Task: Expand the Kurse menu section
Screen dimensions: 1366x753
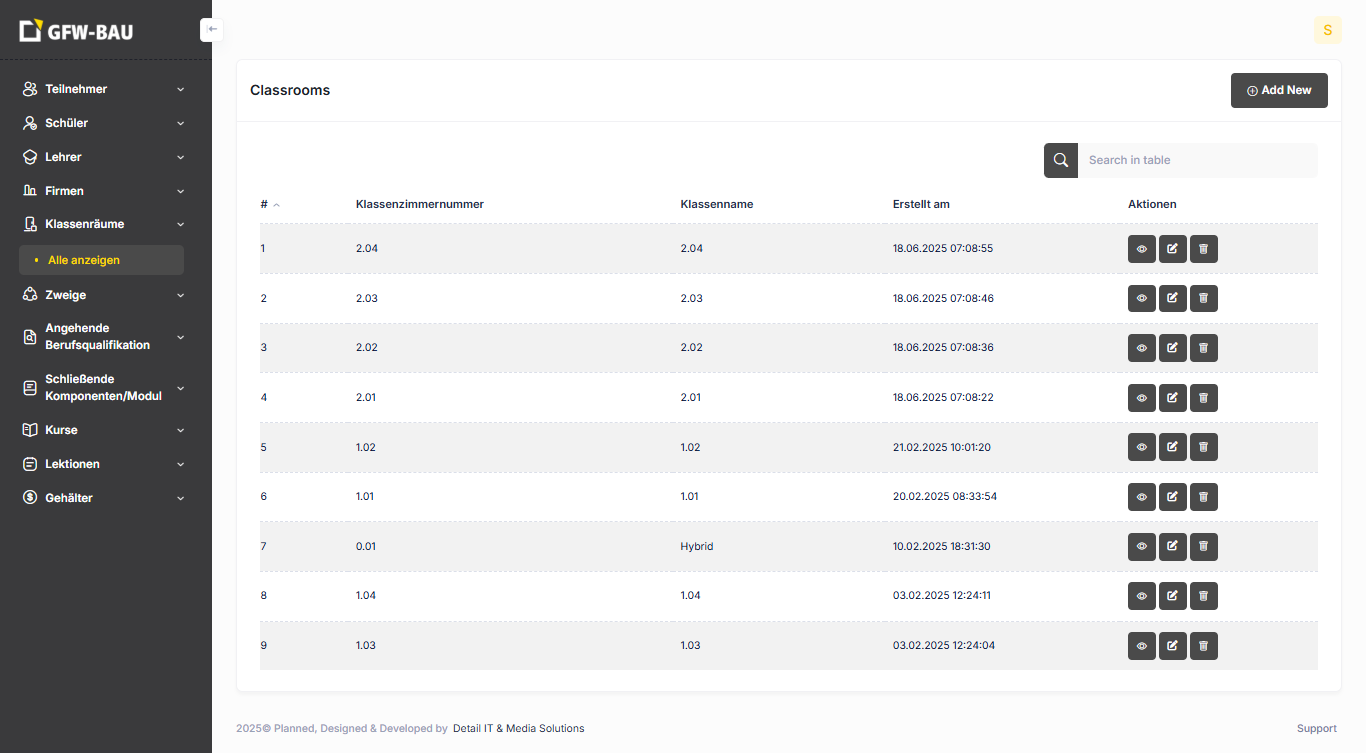Action: [104, 430]
